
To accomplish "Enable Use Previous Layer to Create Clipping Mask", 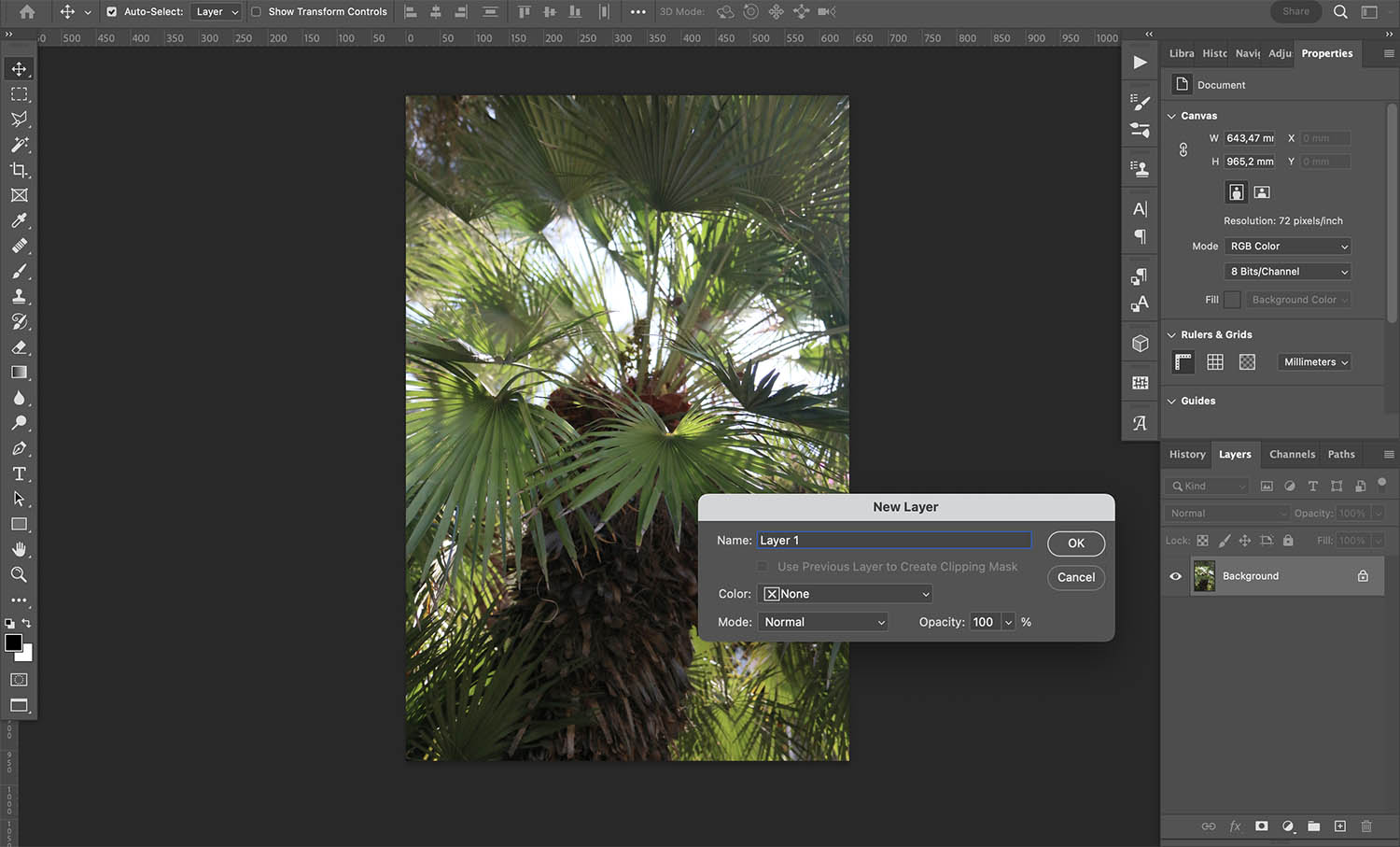I will click(x=762, y=566).
